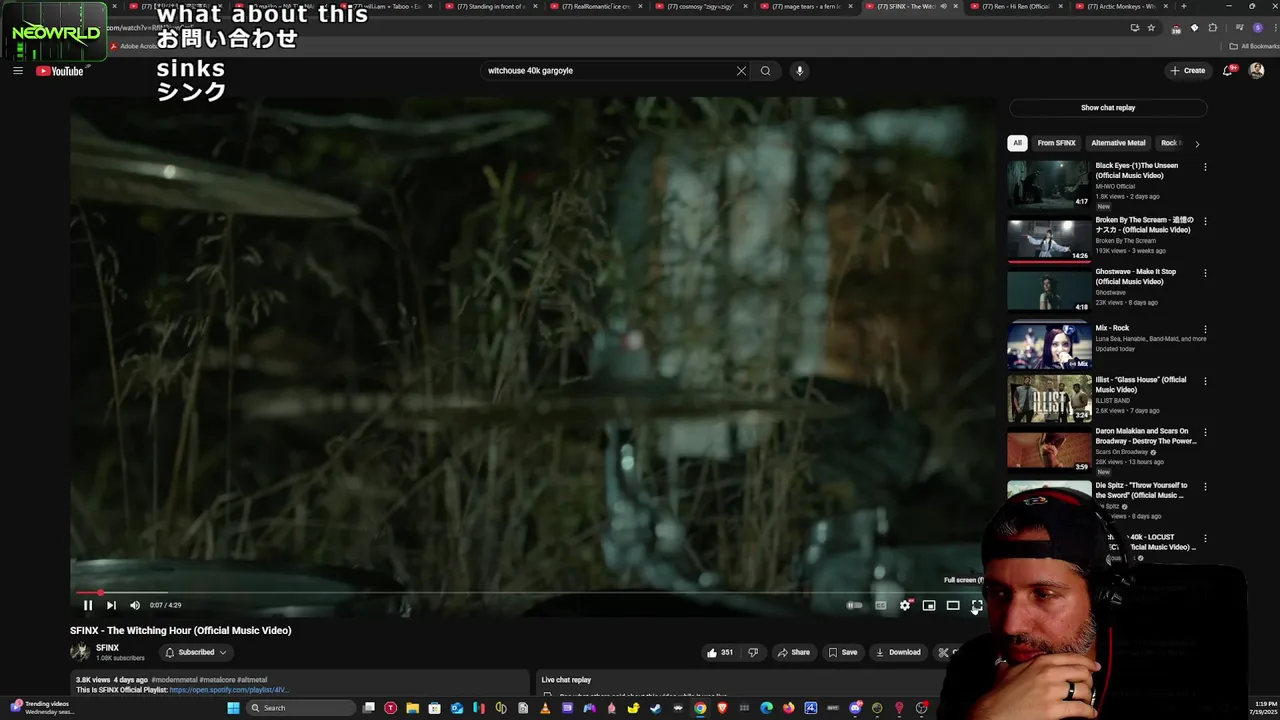
Task: Click the video progress bar
Action: pos(531,592)
